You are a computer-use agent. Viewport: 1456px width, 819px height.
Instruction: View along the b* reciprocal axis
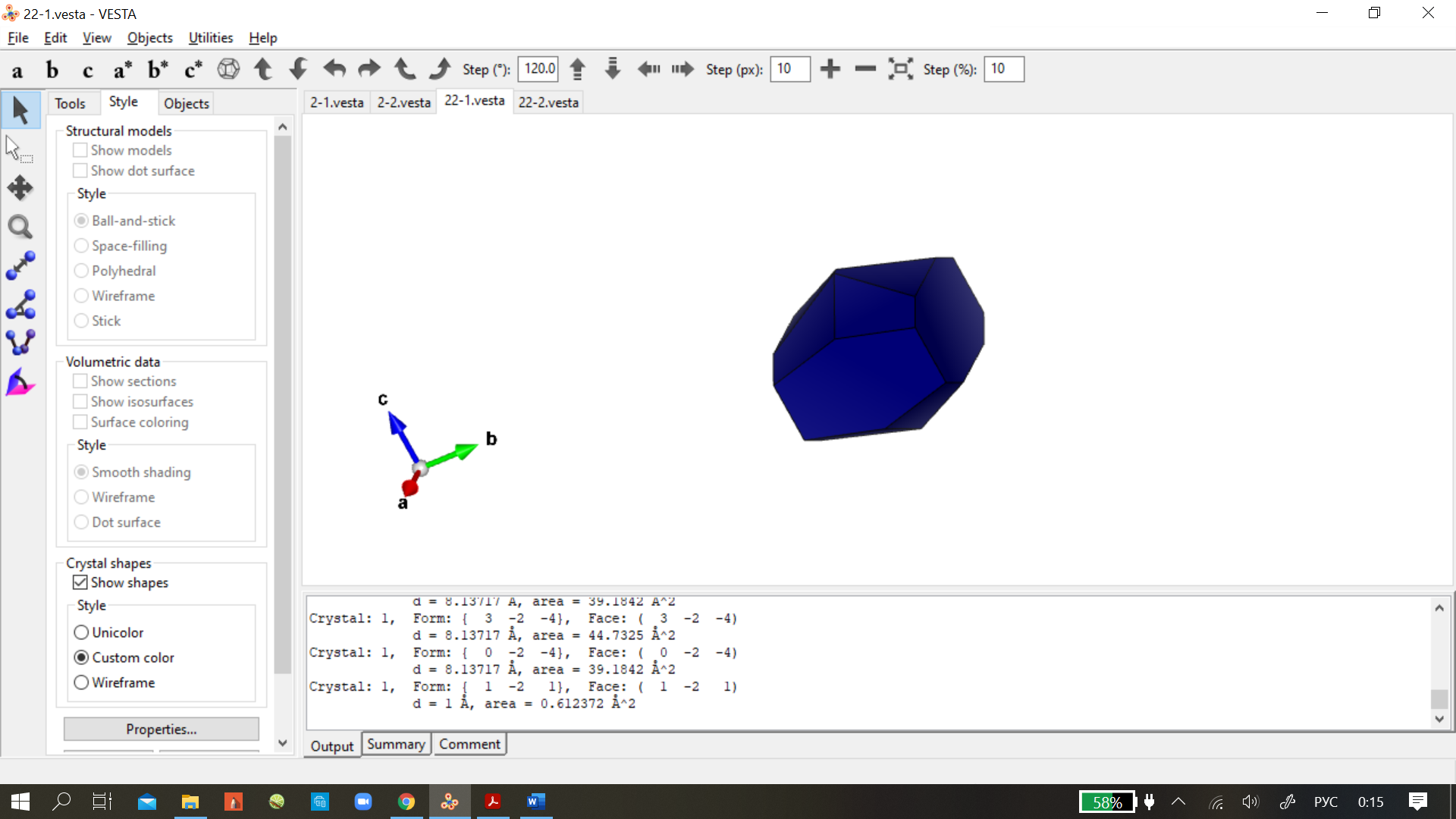click(158, 70)
